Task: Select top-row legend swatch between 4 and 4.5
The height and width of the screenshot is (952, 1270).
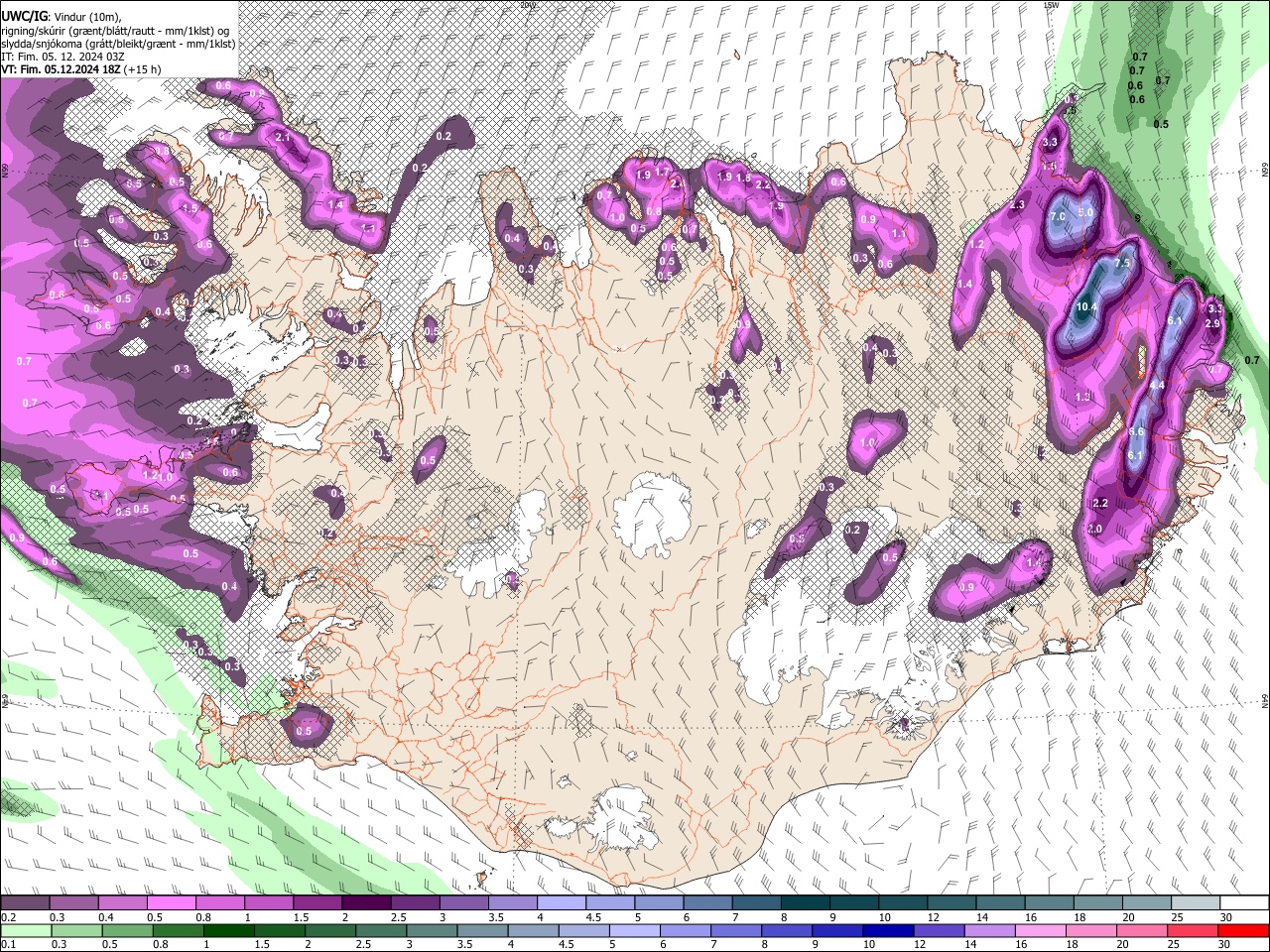Action: [x=562, y=903]
